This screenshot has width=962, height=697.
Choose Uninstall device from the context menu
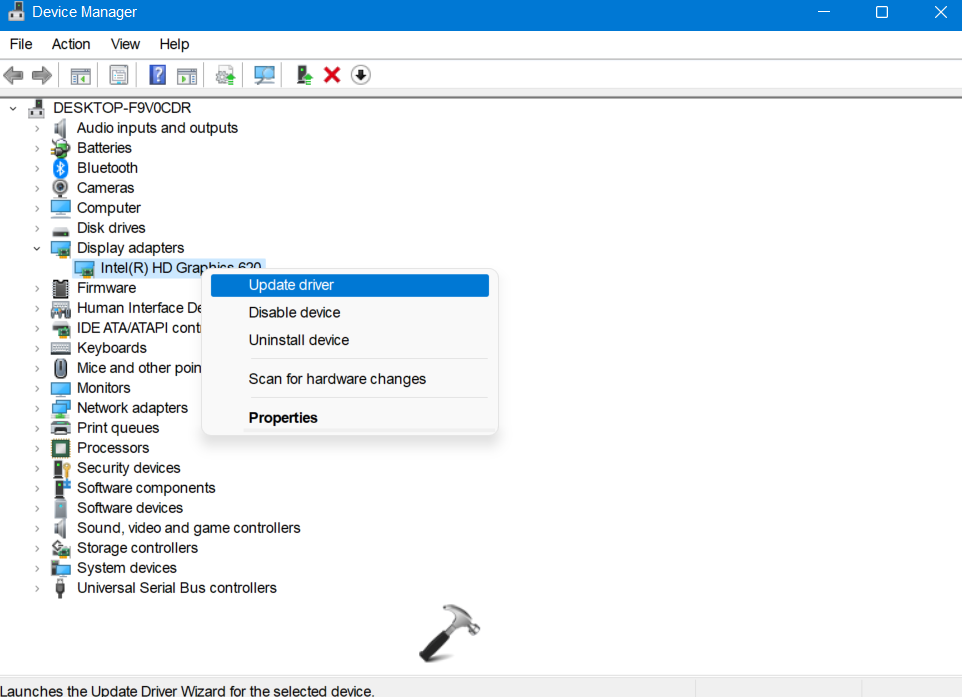point(298,340)
